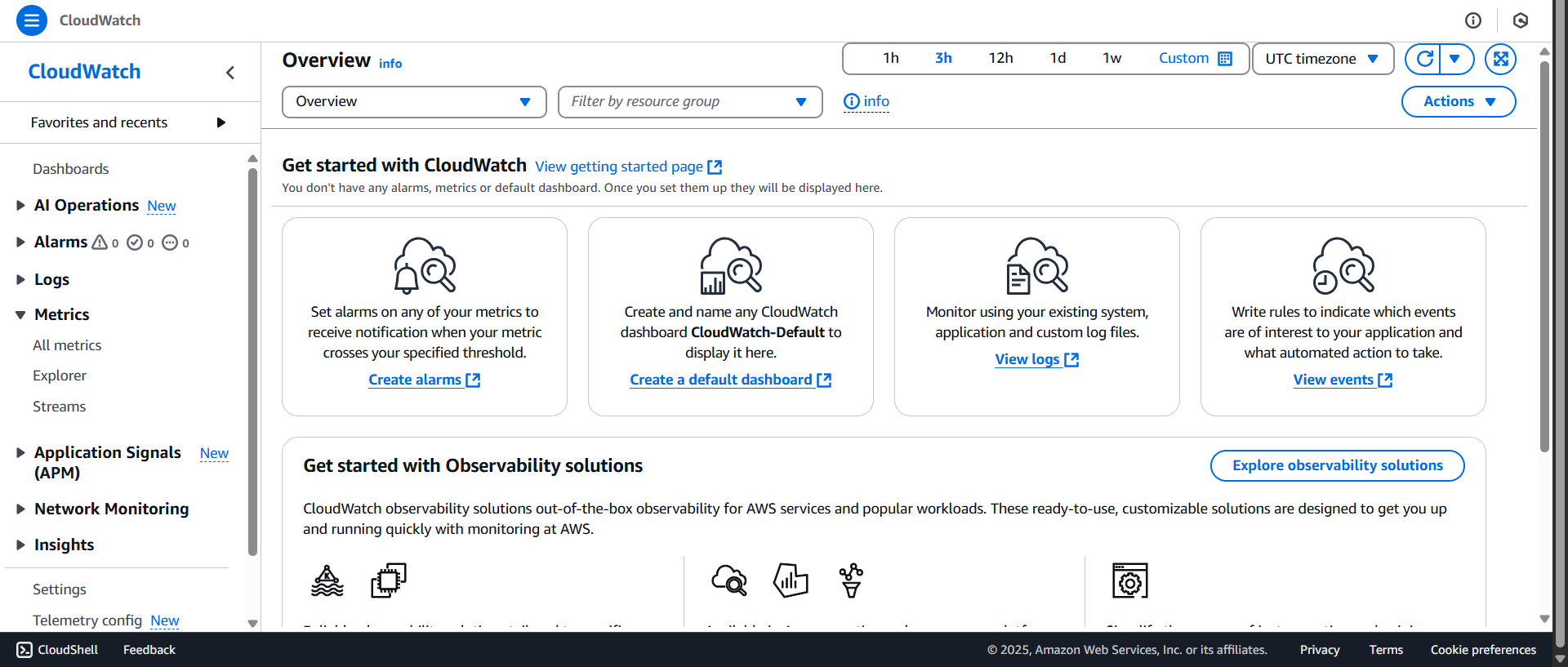
Task: Go to Dashboards in sidebar
Action: [70, 169]
